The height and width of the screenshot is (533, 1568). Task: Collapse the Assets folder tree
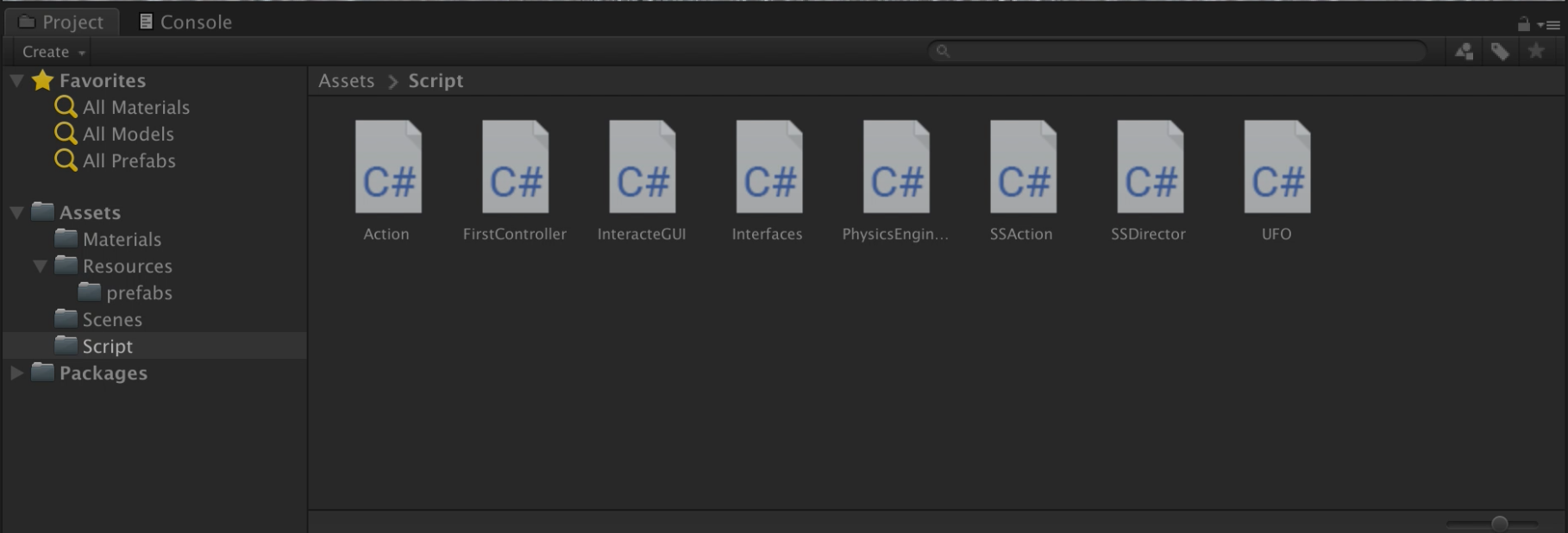(16, 212)
